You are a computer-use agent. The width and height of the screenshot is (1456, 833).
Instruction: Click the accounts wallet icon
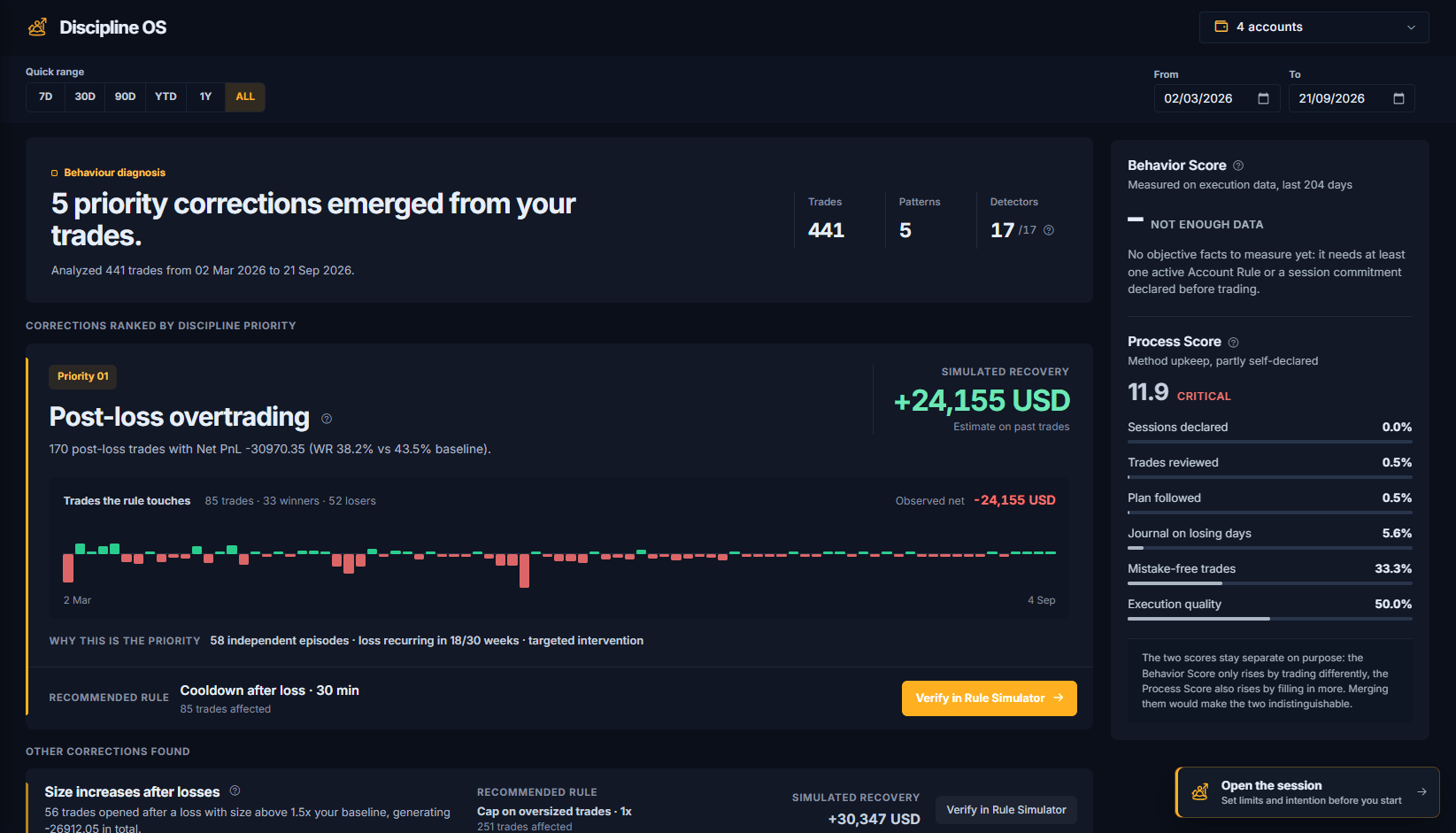pos(1221,27)
